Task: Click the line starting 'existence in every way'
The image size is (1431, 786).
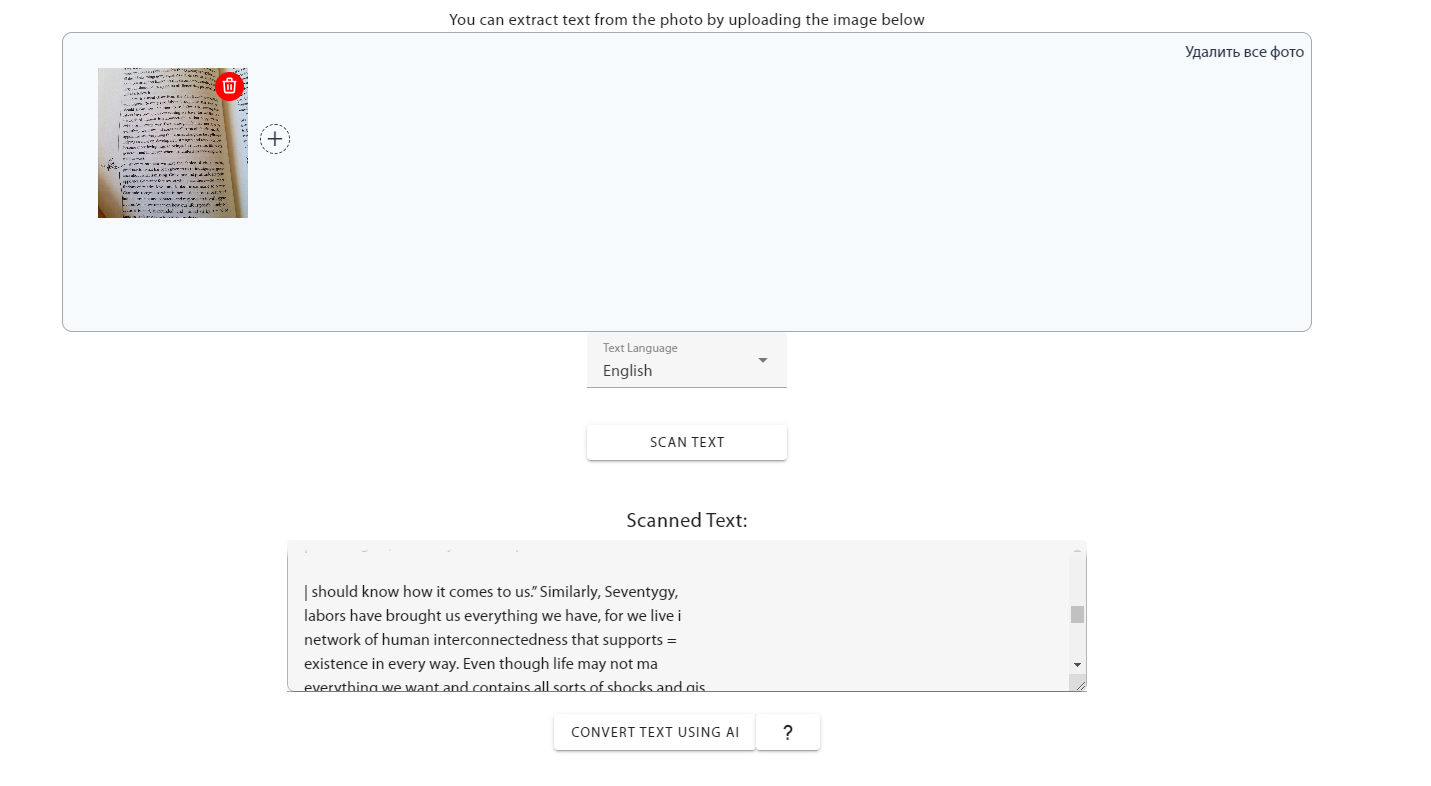Action: coord(480,664)
